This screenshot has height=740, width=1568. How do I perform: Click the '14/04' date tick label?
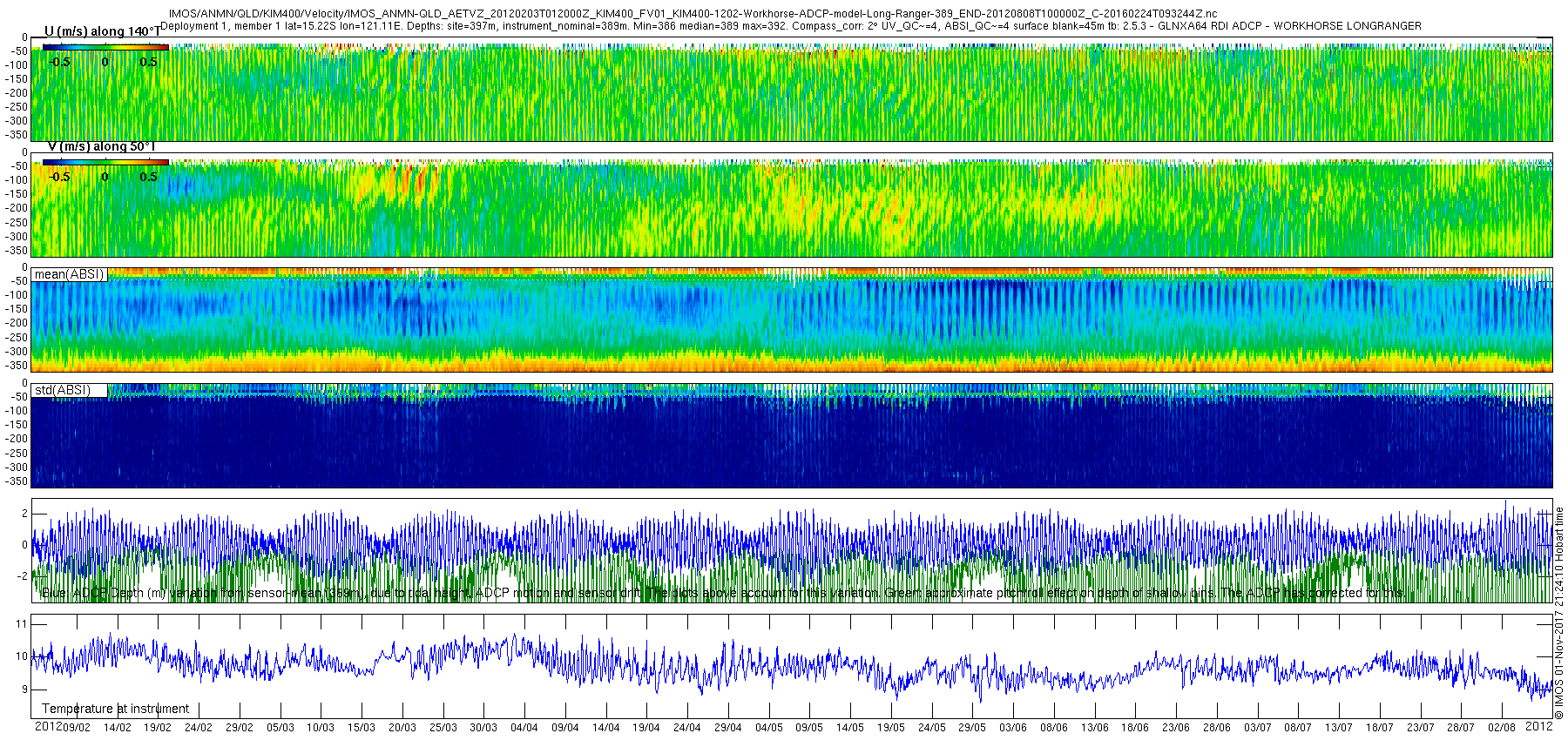pos(605,727)
